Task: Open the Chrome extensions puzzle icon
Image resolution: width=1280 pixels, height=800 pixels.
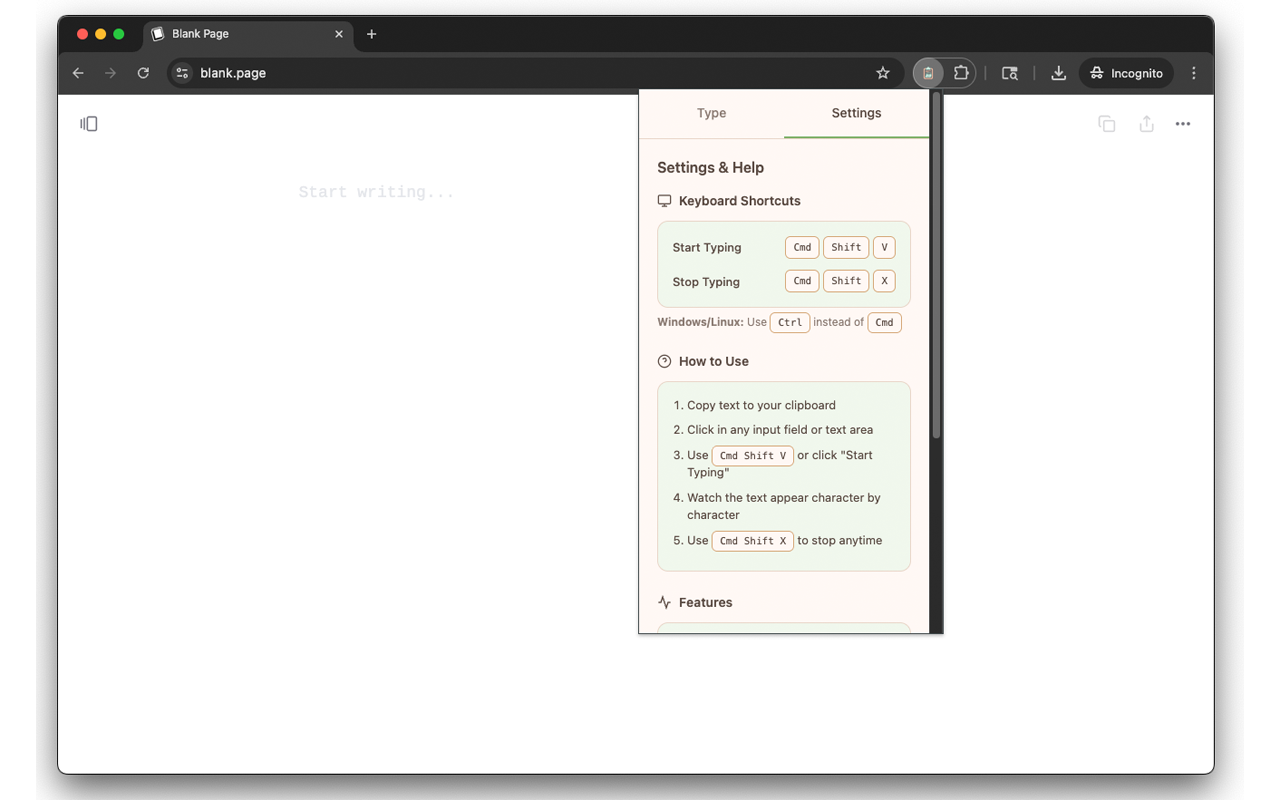Action: click(960, 72)
